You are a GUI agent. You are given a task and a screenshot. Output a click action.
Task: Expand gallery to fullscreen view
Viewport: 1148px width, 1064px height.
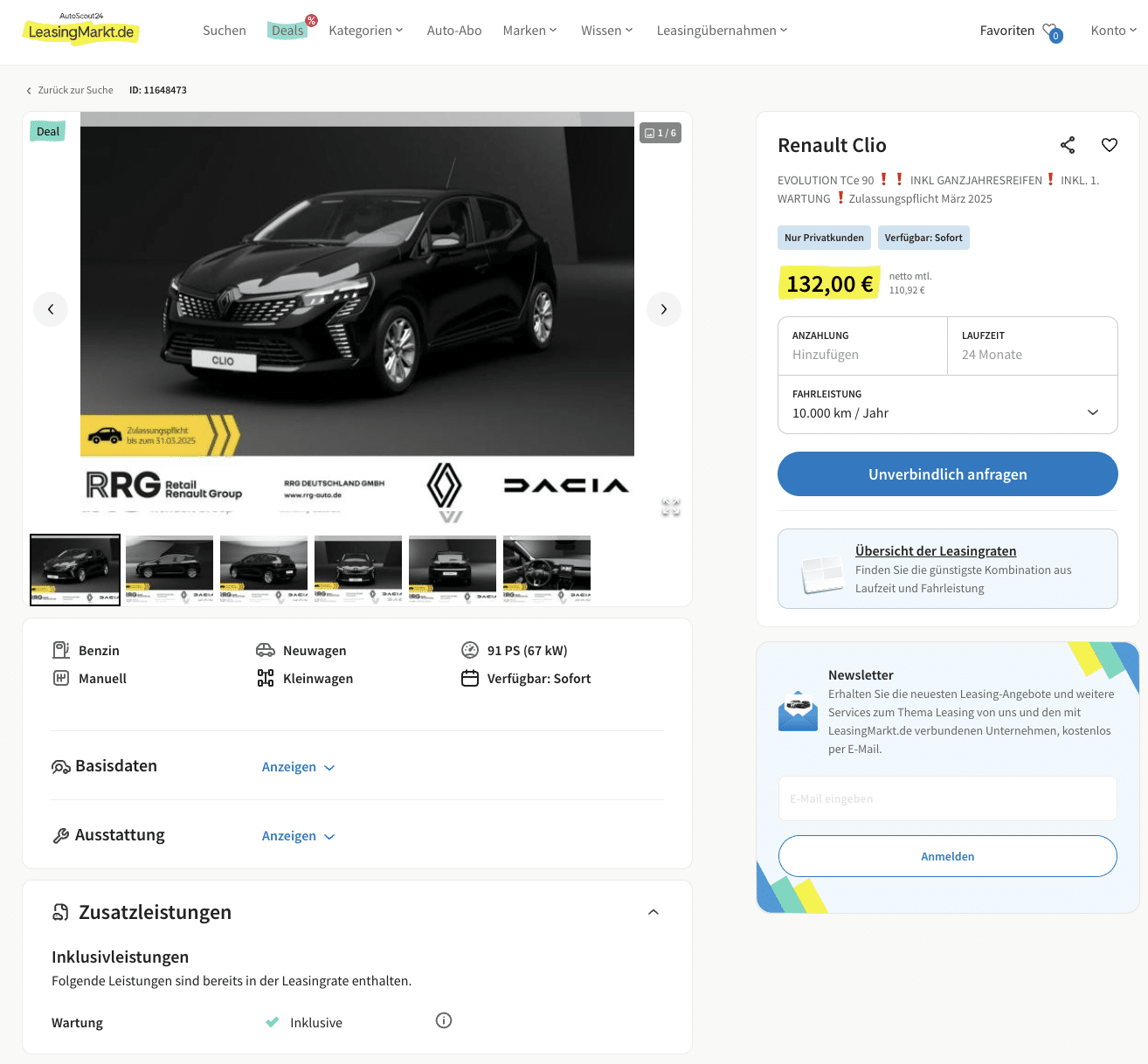click(671, 507)
